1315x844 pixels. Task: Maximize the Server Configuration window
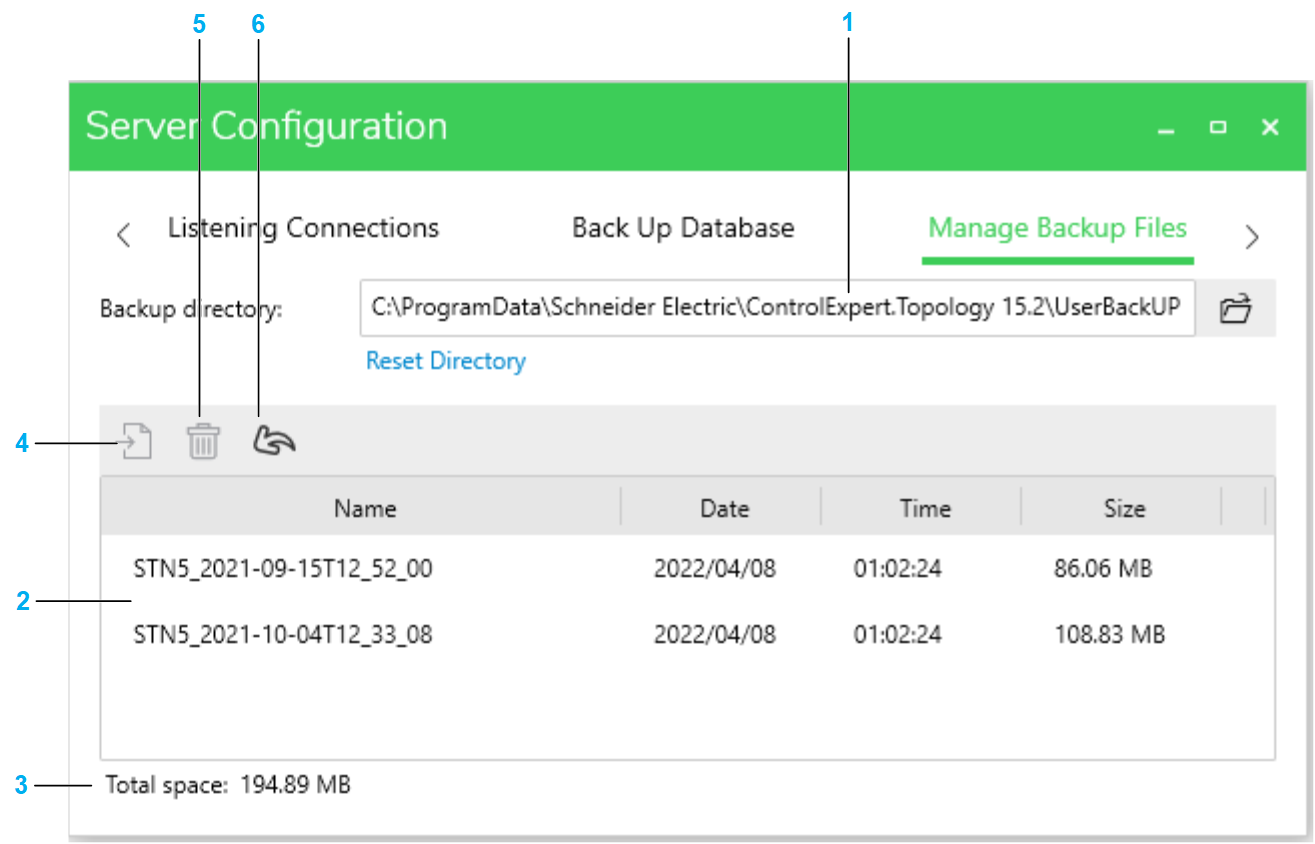[1218, 127]
